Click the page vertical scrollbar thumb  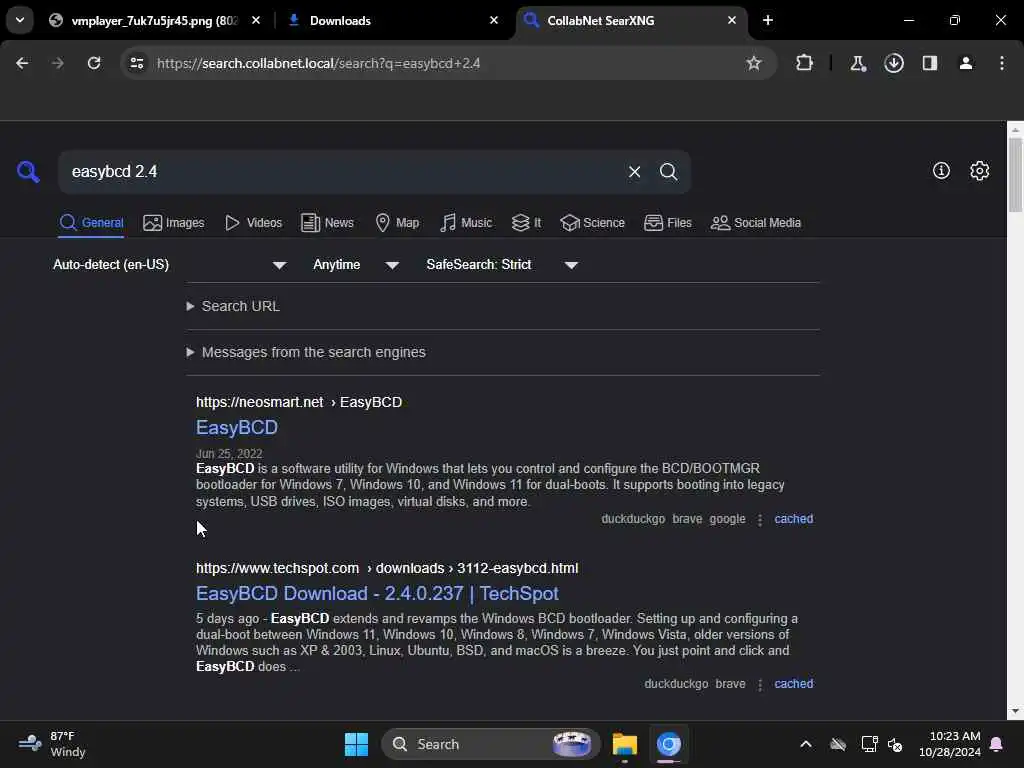click(1015, 175)
